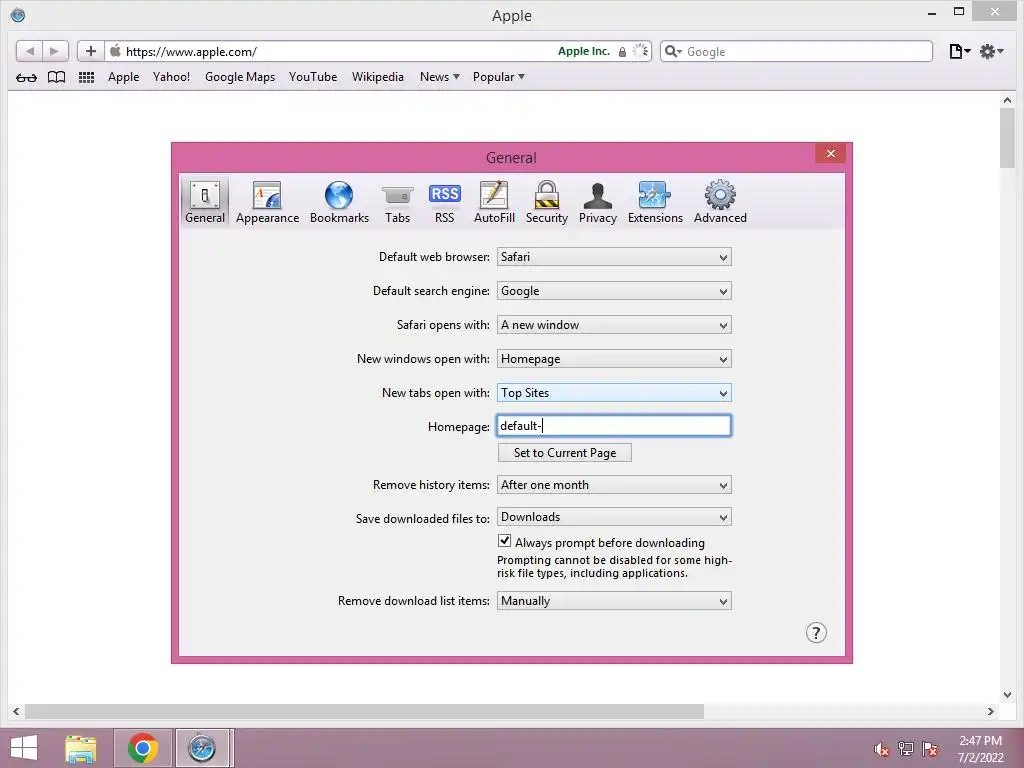Open the Yahoo! bookmark link
The height and width of the screenshot is (768, 1024).
click(x=171, y=77)
